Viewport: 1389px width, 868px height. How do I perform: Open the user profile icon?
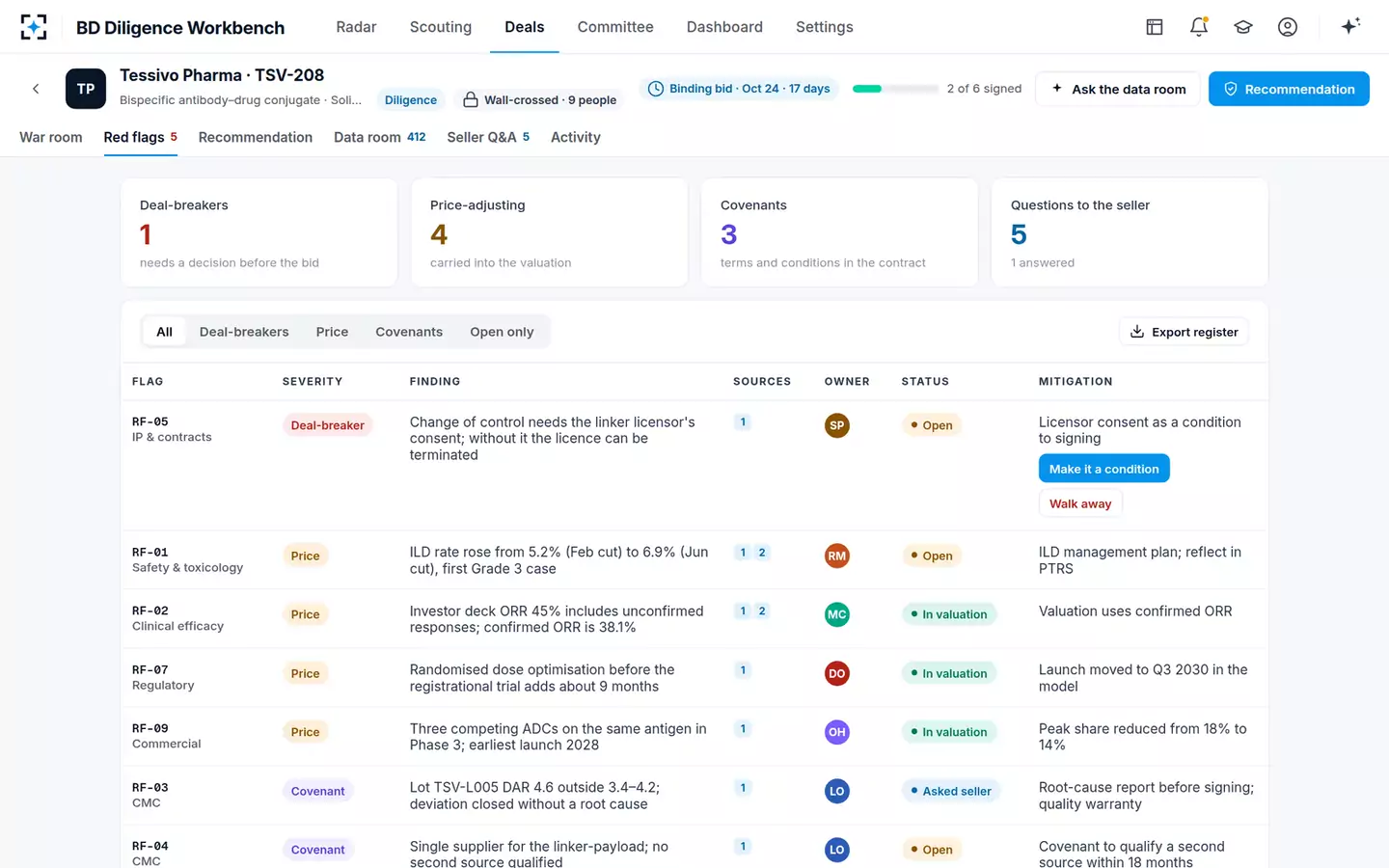(1288, 27)
